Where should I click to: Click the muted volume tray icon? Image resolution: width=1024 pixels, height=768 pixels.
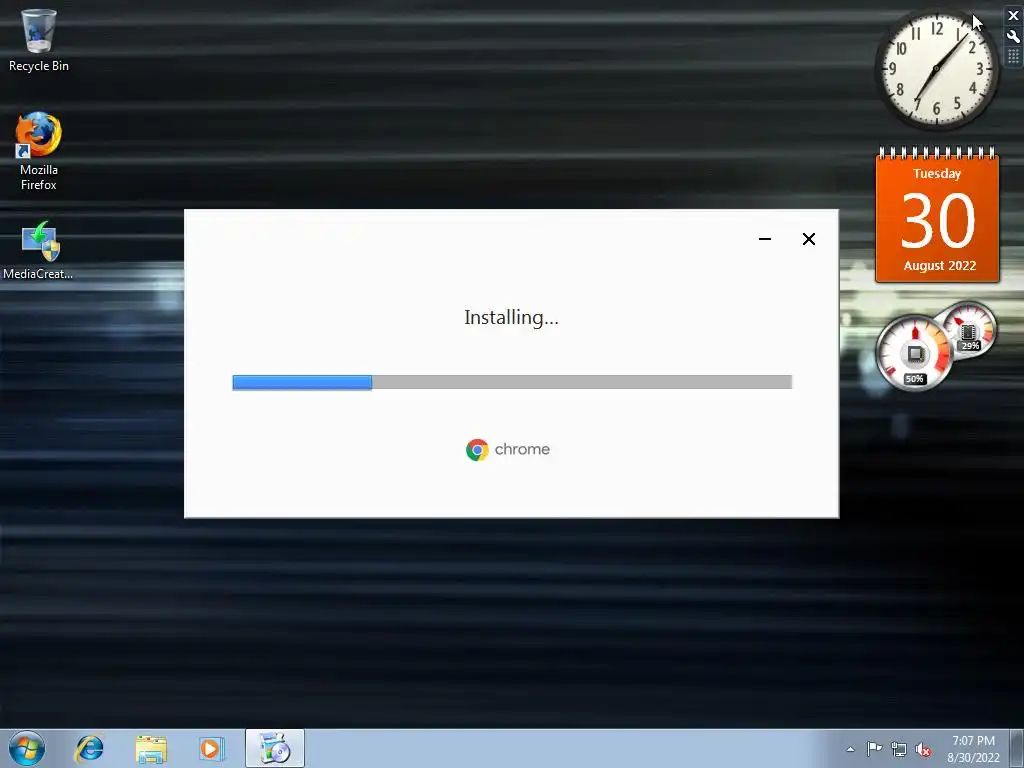pyautogui.click(x=923, y=750)
